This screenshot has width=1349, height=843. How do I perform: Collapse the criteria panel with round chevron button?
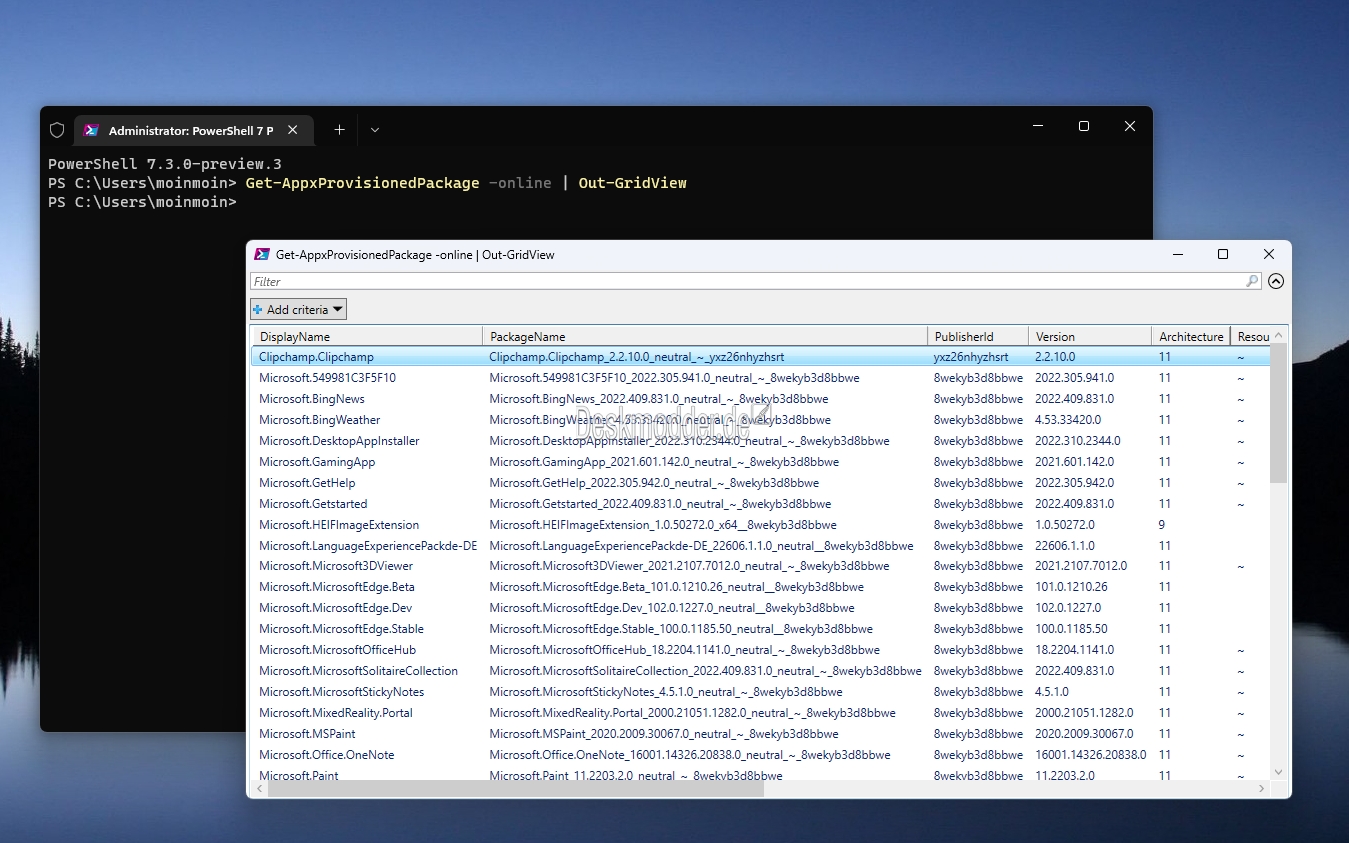pos(1276,282)
